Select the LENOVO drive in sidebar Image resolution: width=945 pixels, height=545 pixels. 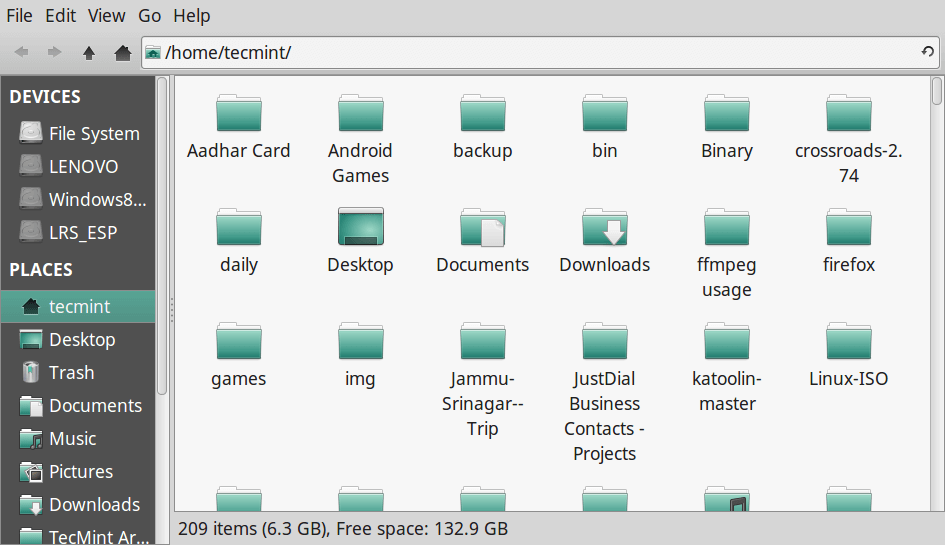(x=83, y=167)
